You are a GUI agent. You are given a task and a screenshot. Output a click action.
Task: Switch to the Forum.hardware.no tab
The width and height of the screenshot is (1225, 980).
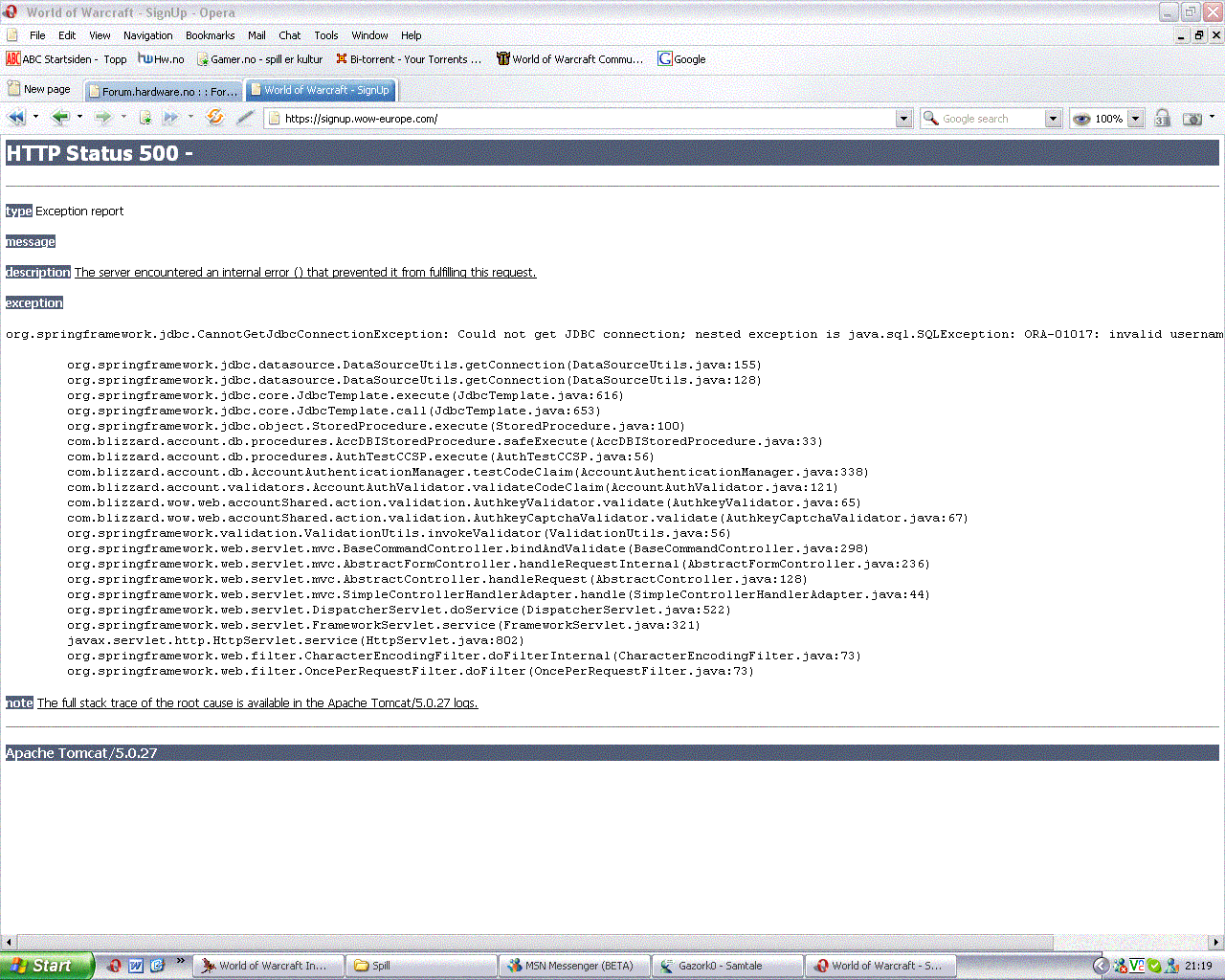click(163, 91)
